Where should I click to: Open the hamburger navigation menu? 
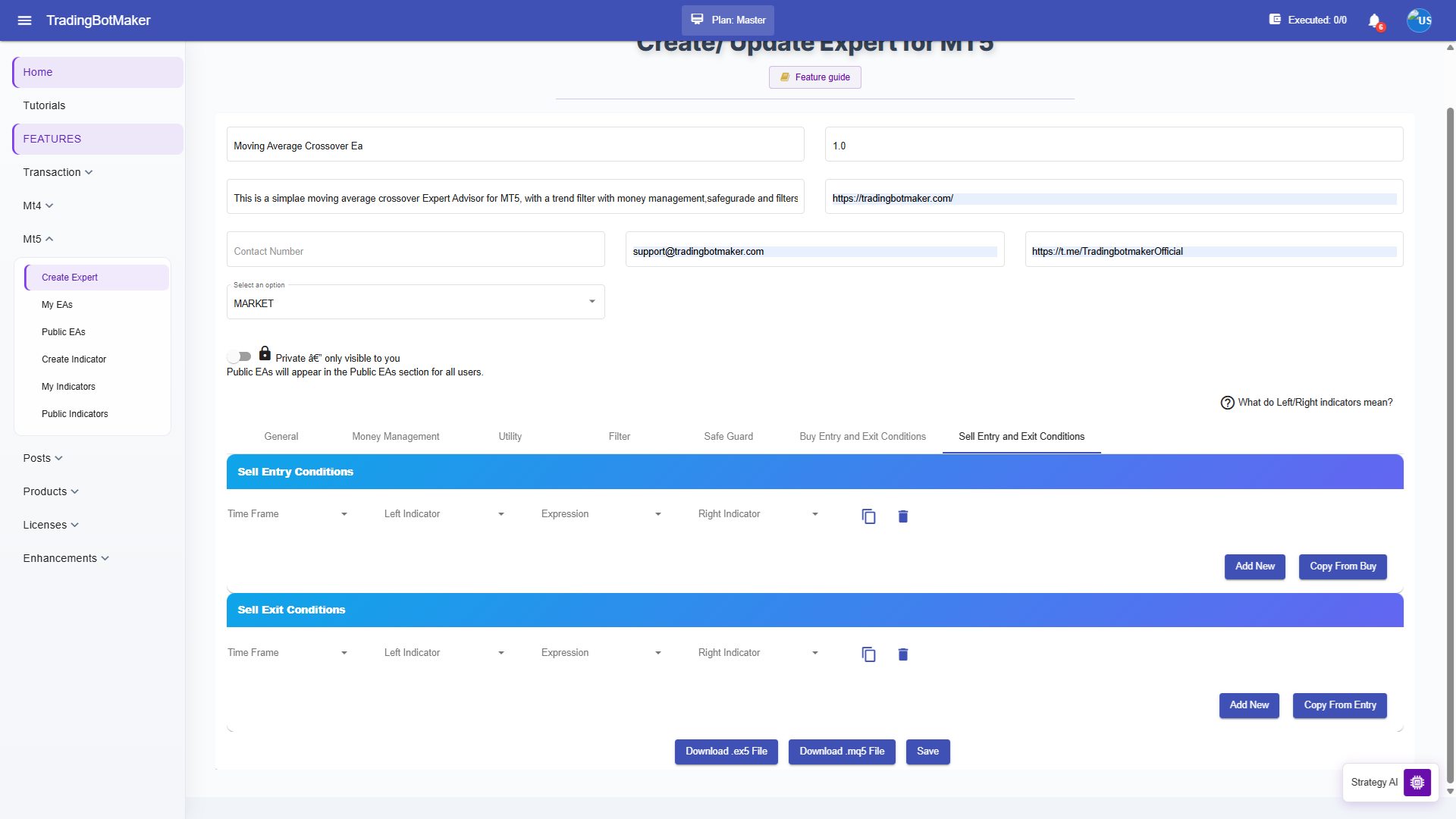[24, 20]
